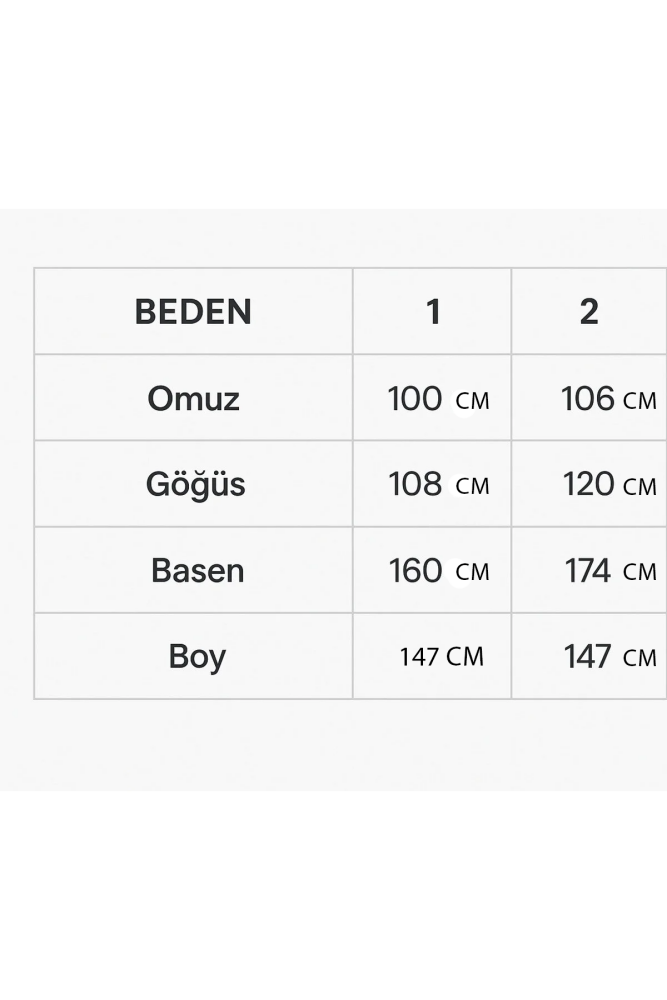Click the Boy row label
This screenshot has width=667, height=1000.
[x=197, y=657]
